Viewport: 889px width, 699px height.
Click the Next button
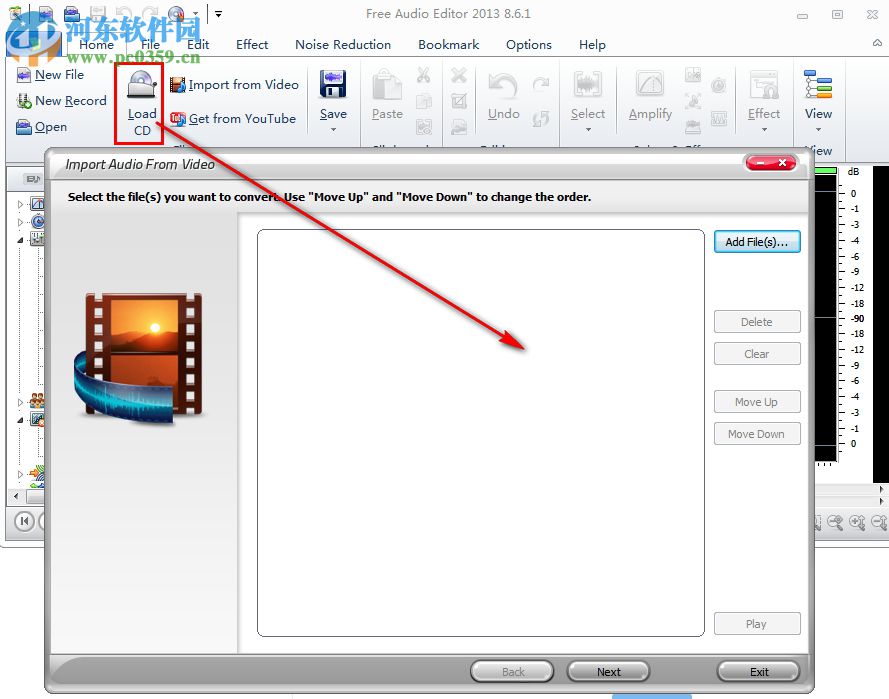(x=608, y=672)
